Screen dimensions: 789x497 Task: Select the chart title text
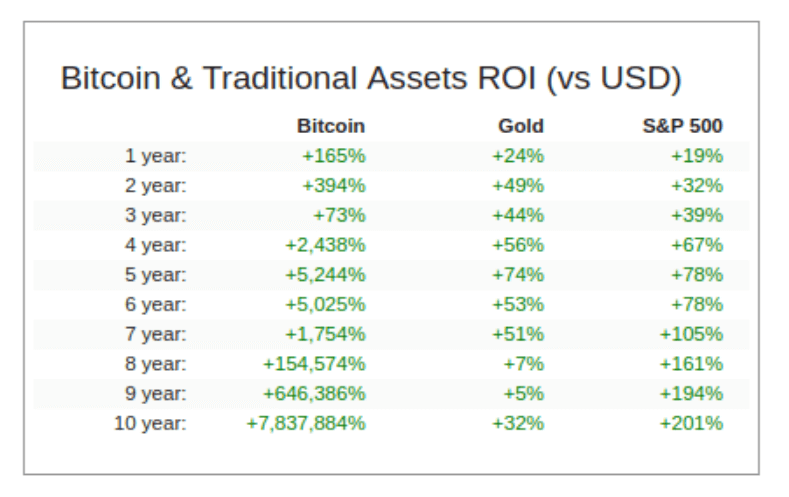[x=371, y=78]
